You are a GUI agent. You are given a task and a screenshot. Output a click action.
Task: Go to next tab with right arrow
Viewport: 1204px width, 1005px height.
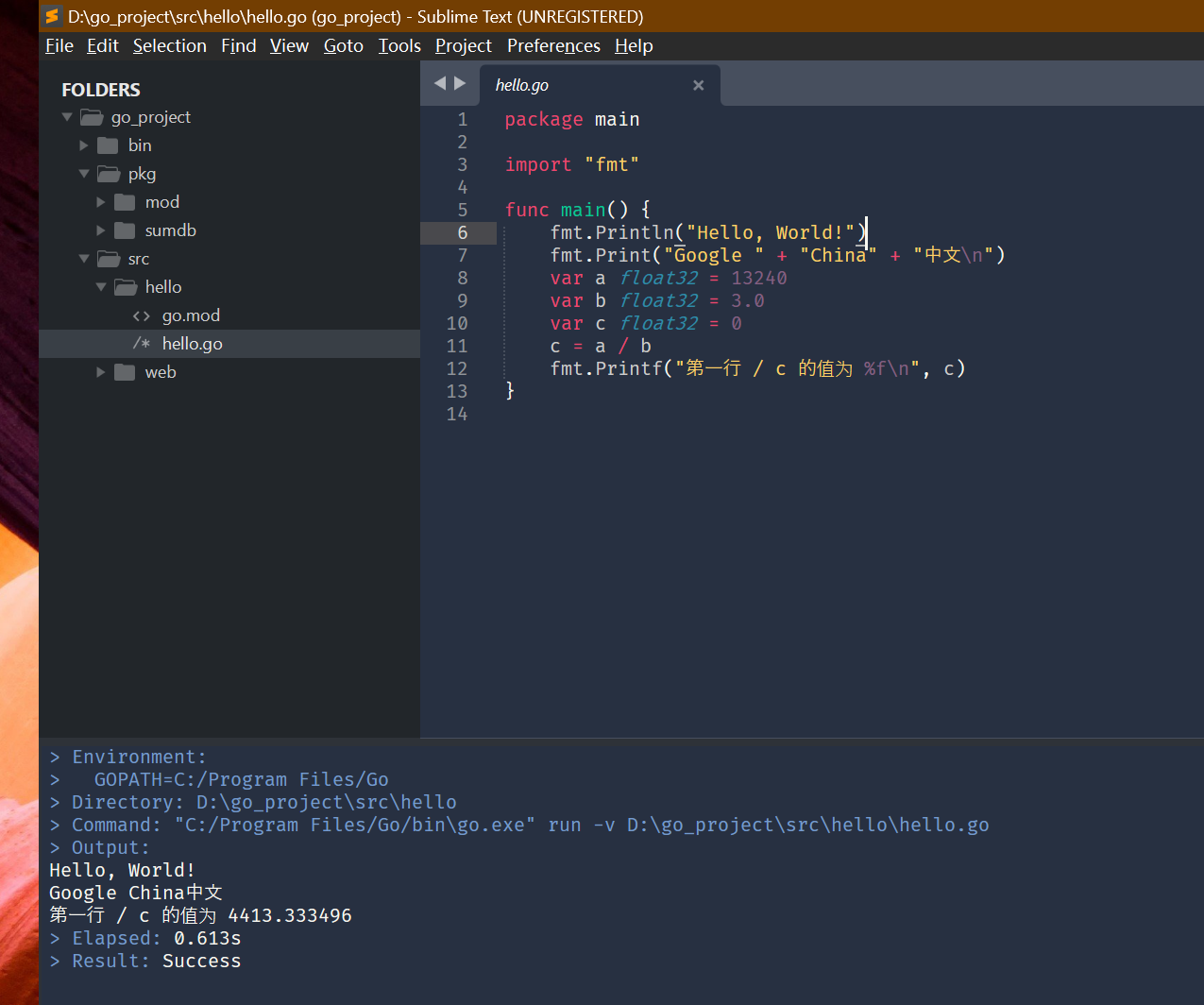(460, 83)
